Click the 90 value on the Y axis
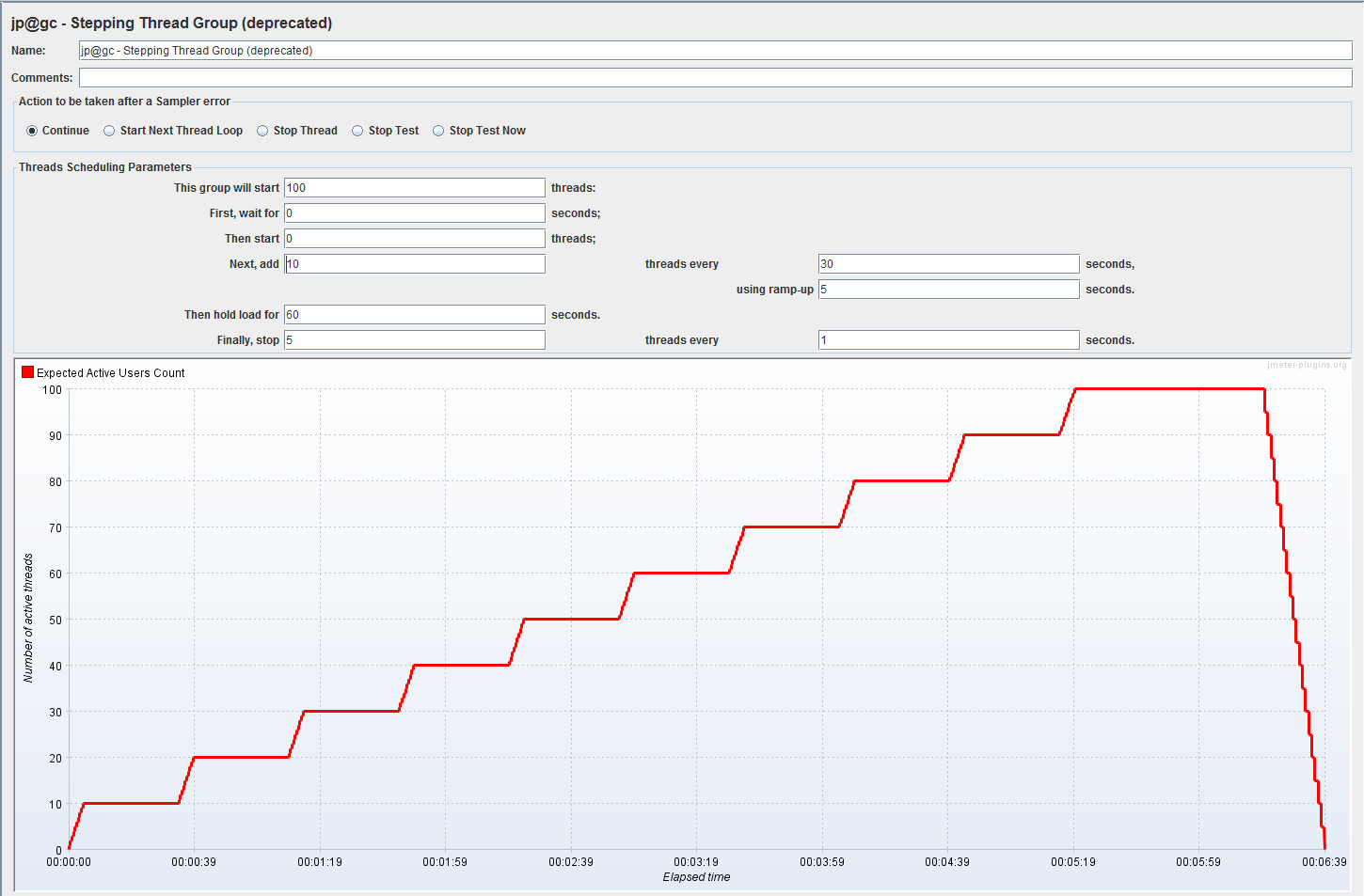This screenshot has height=896, width=1364. [56, 436]
